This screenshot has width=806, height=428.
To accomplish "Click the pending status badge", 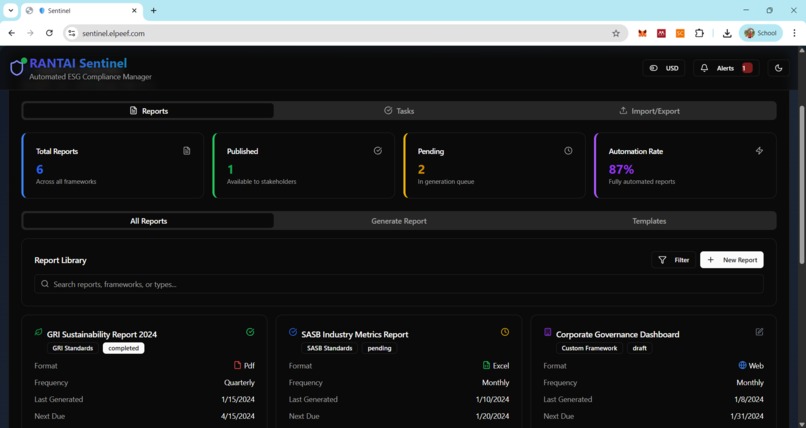I will (379, 348).
